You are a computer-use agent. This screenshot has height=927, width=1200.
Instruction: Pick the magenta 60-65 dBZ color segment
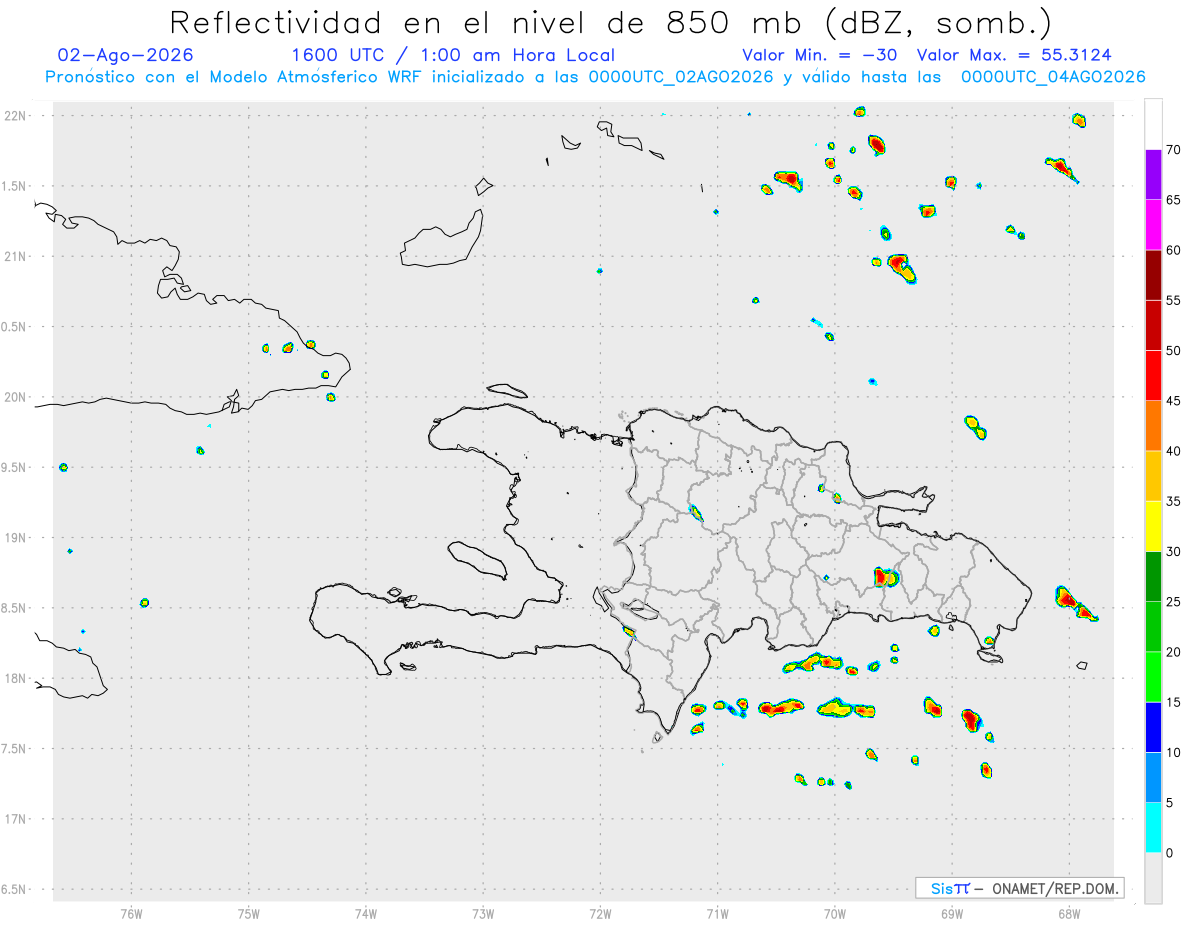[x=1153, y=225]
